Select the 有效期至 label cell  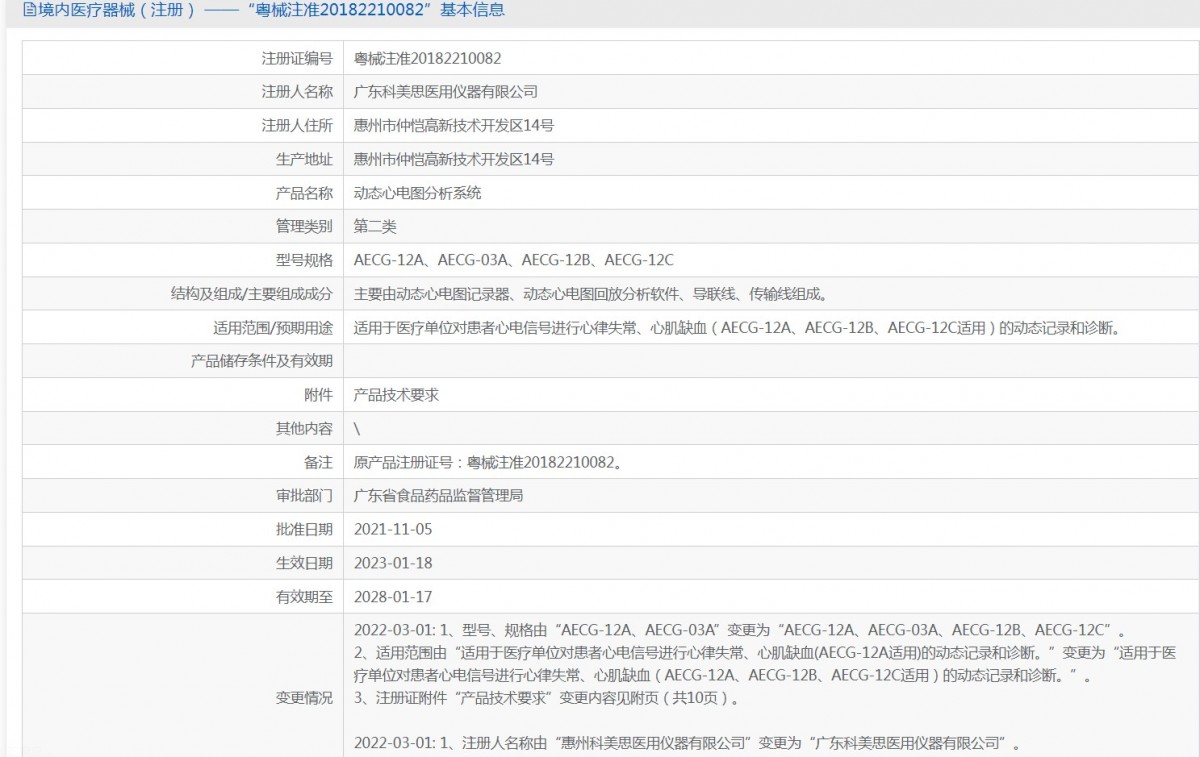pos(182,596)
